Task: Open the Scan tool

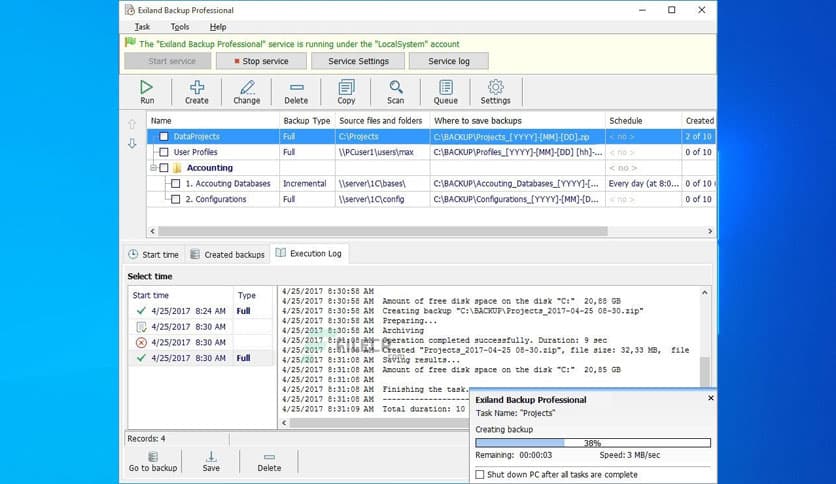Action: [x=396, y=92]
